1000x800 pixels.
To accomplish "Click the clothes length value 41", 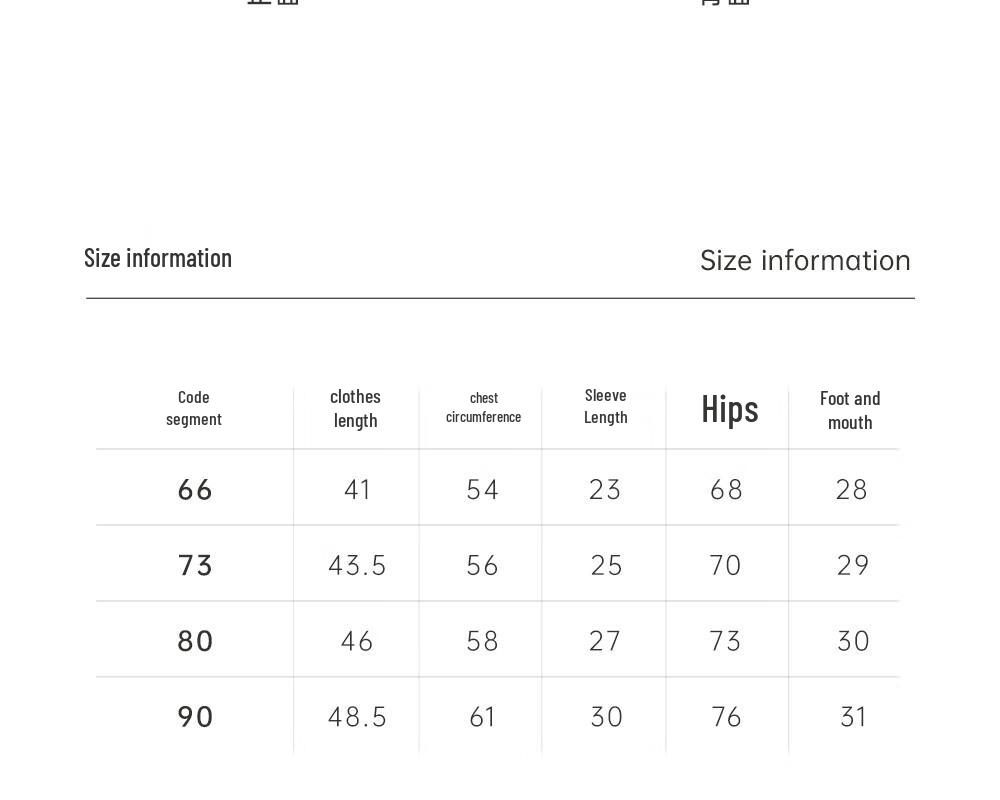I will click(x=357, y=490).
